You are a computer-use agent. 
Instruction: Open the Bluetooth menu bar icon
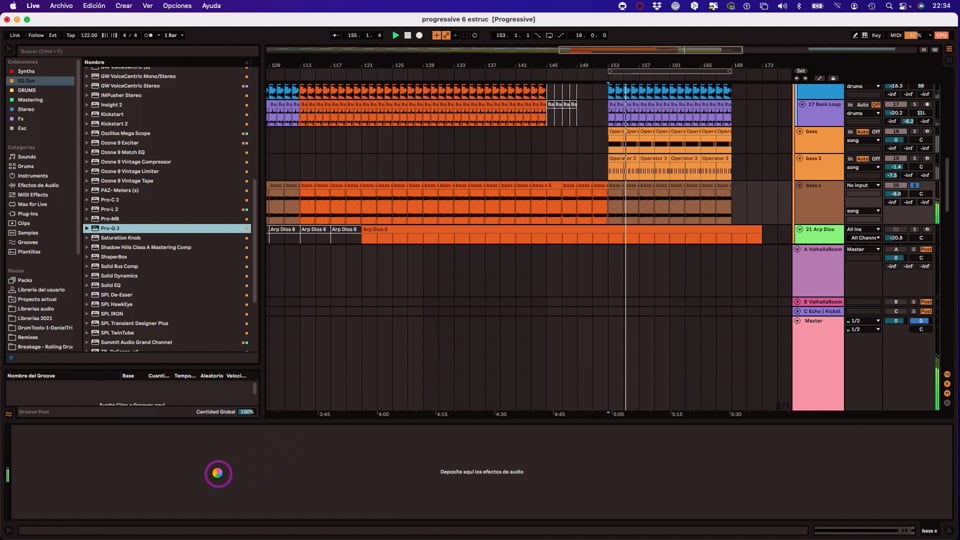coord(799,6)
